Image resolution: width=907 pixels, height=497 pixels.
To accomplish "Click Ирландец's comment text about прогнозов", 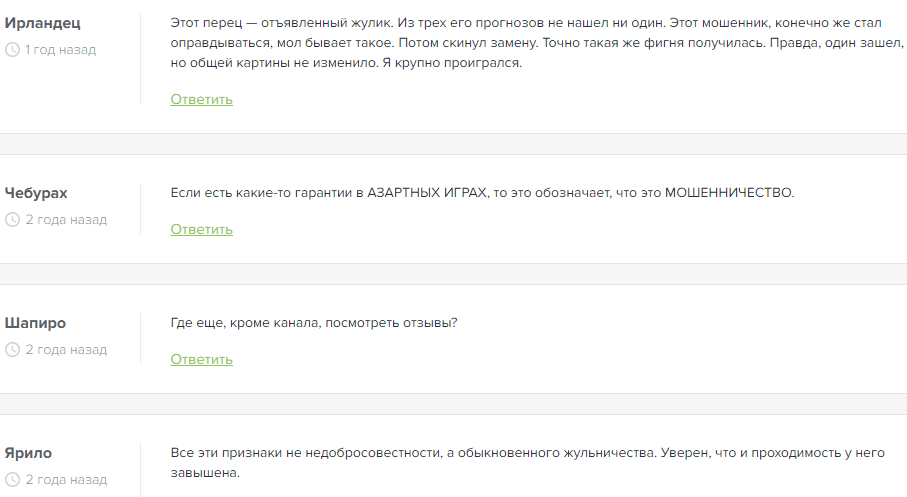I will point(526,42).
